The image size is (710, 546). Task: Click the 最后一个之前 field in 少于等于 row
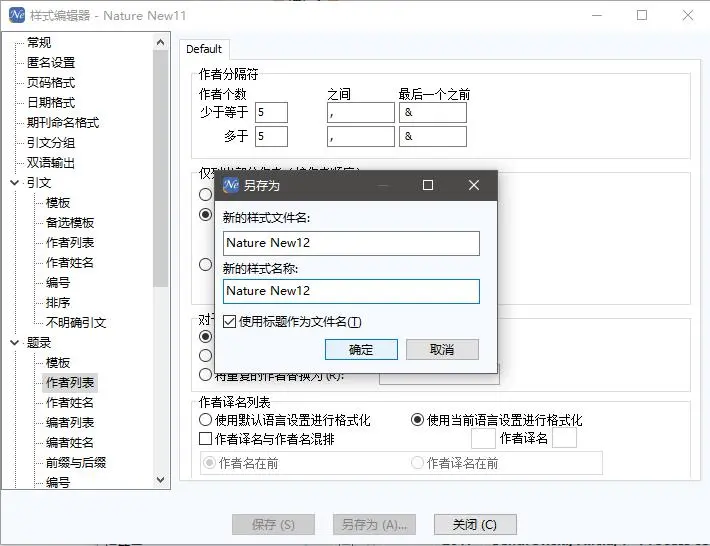[432, 112]
